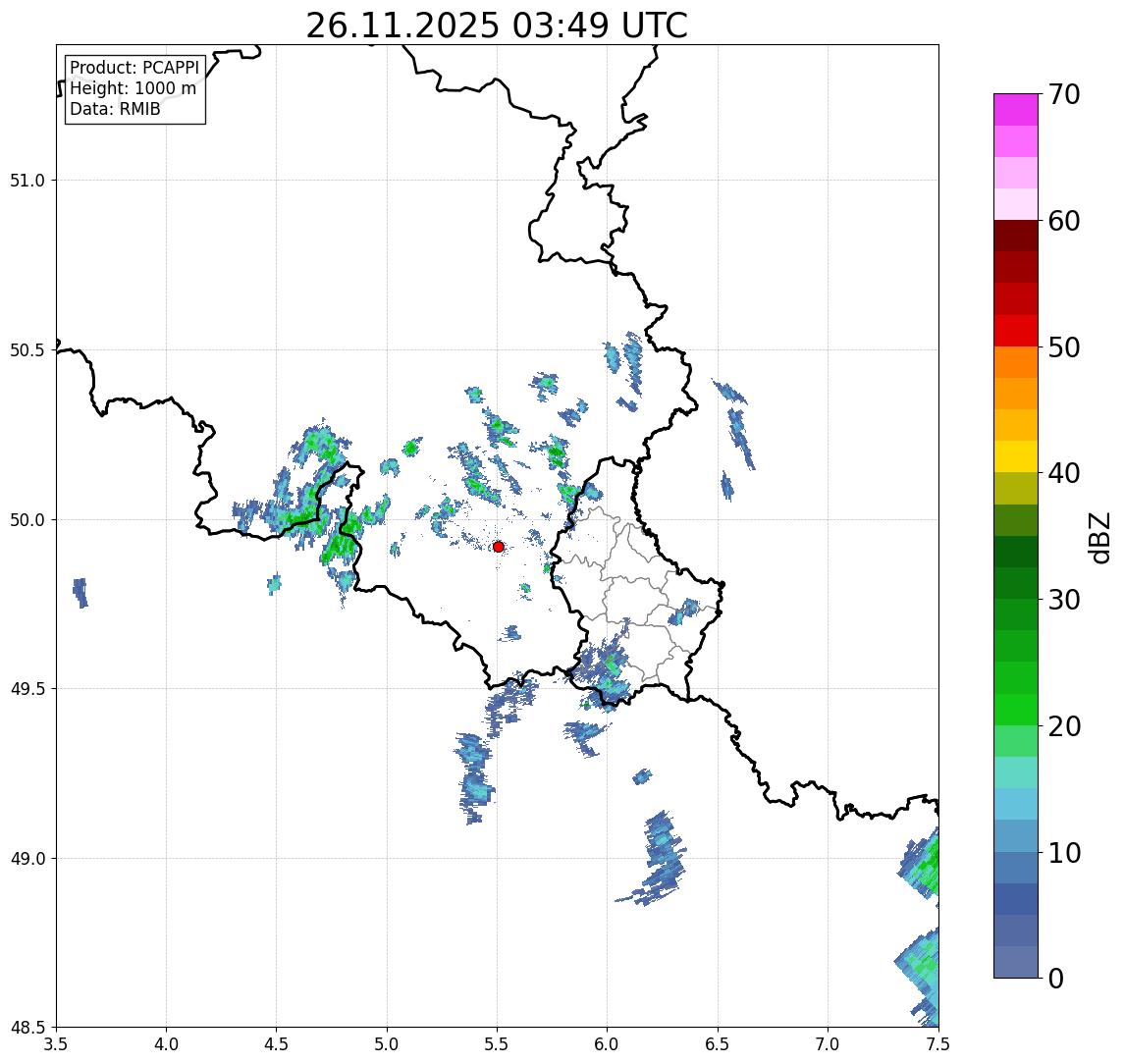Click the magenta top segment of the colorbar

[1016, 110]
